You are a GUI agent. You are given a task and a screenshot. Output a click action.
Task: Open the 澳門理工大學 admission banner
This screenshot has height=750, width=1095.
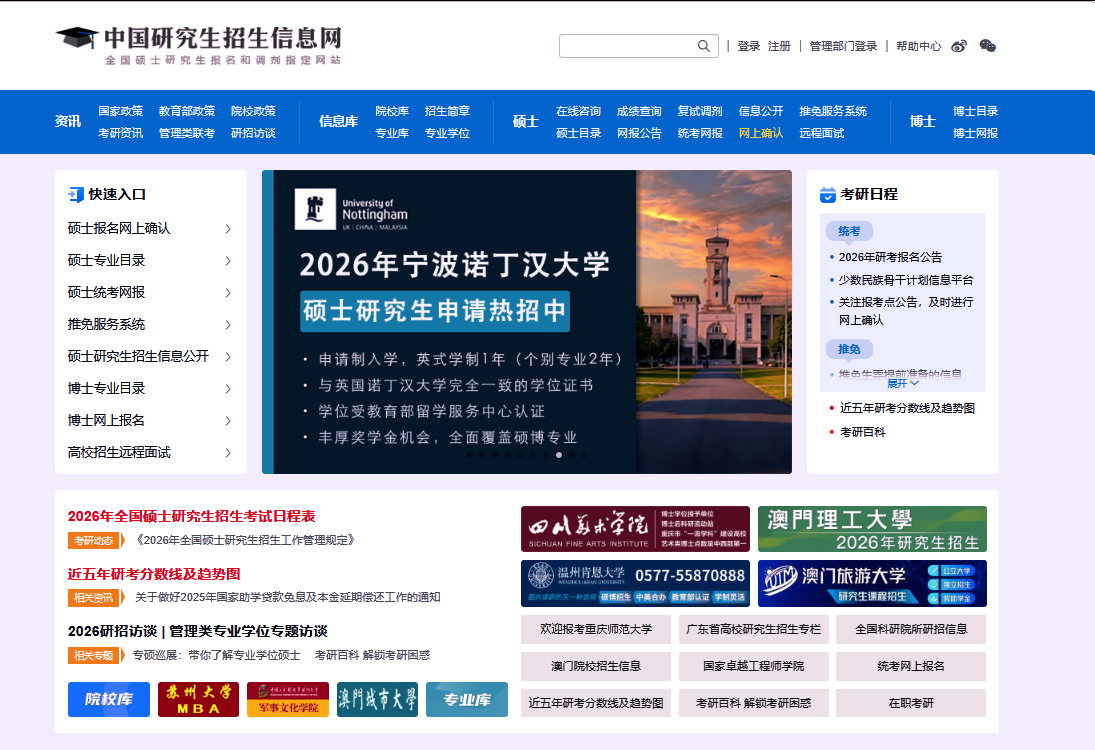[x=872, y=529]
